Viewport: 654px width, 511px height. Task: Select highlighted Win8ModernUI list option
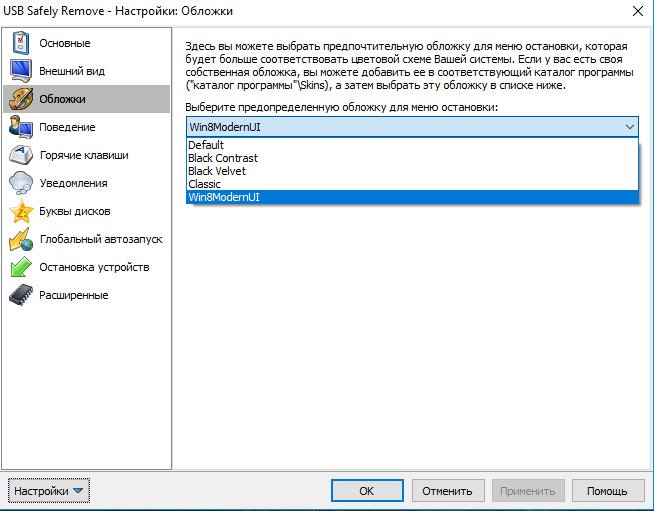click(x=412, y=197)
